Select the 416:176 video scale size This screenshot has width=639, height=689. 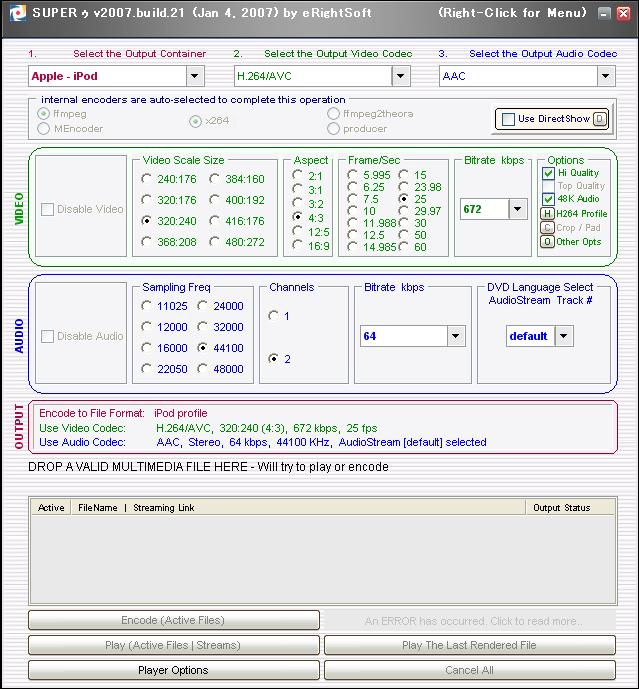(x=214, y=221)
